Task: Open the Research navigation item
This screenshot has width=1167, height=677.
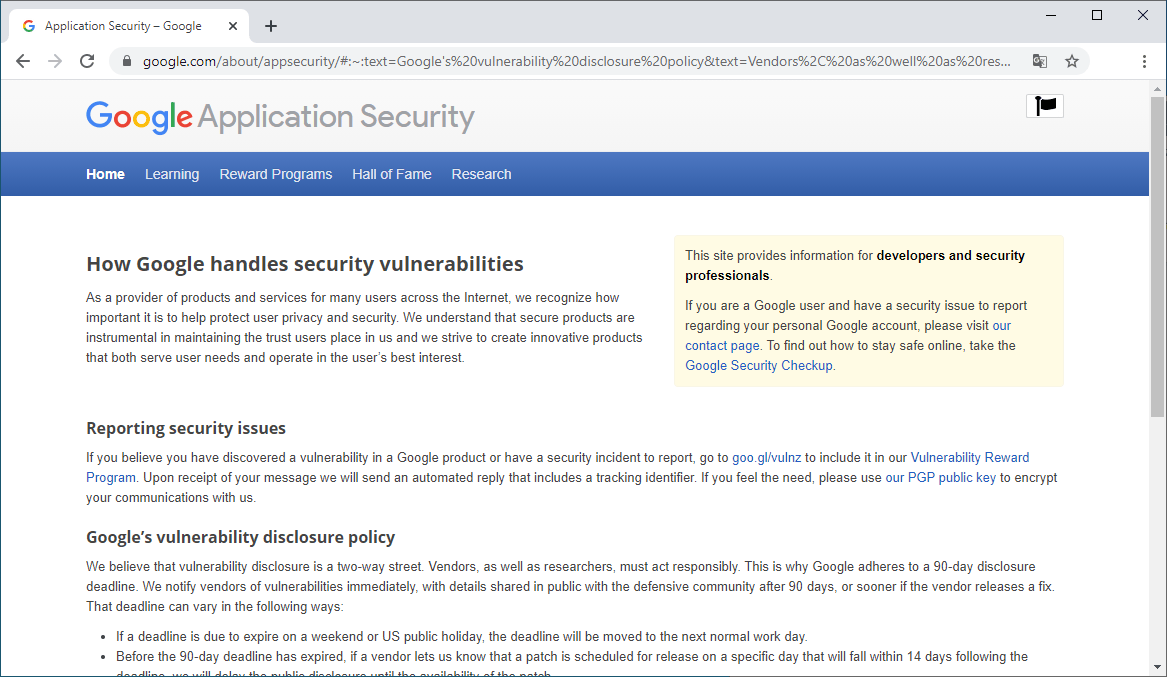Action: pos(481,174)
